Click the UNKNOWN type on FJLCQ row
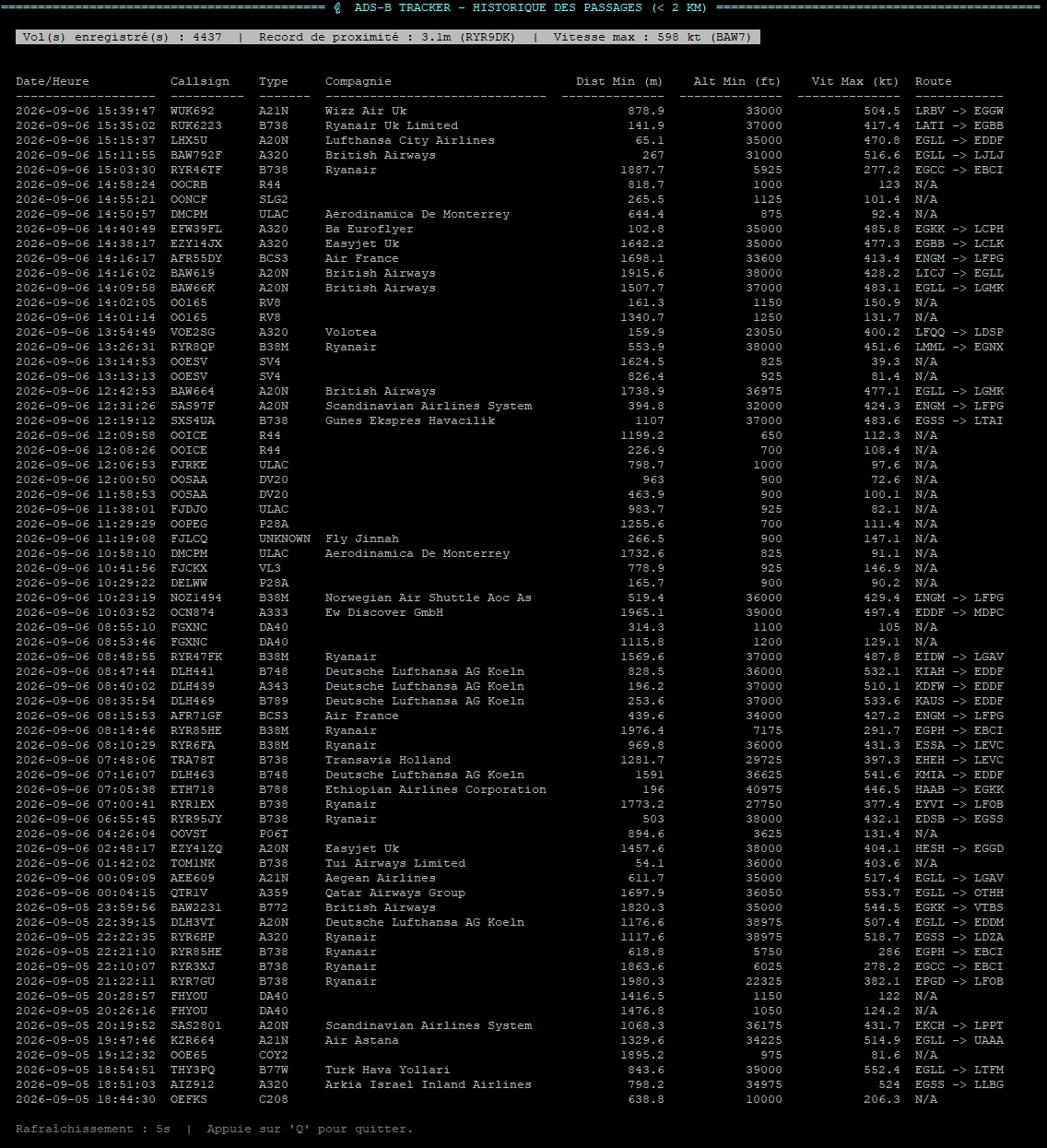Viewport: 1047px width, 1148px height. (285, 538)
